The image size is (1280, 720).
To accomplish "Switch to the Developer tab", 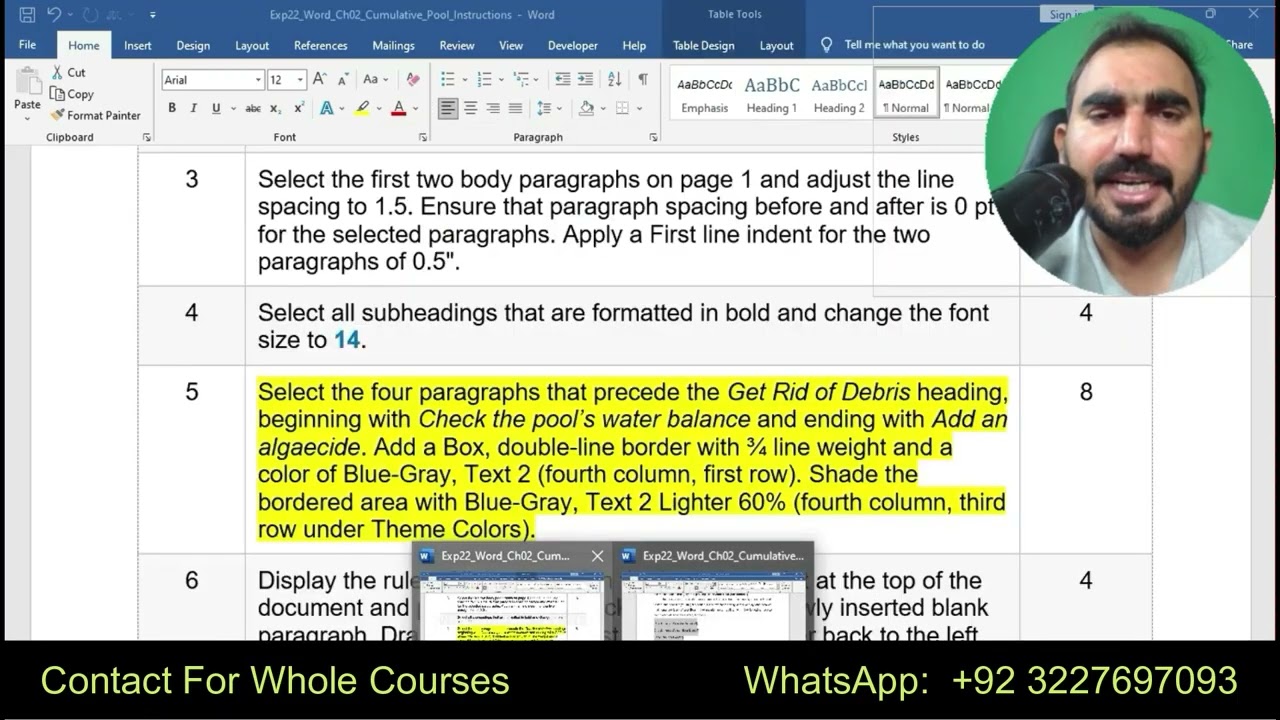I will pos(573,45).
